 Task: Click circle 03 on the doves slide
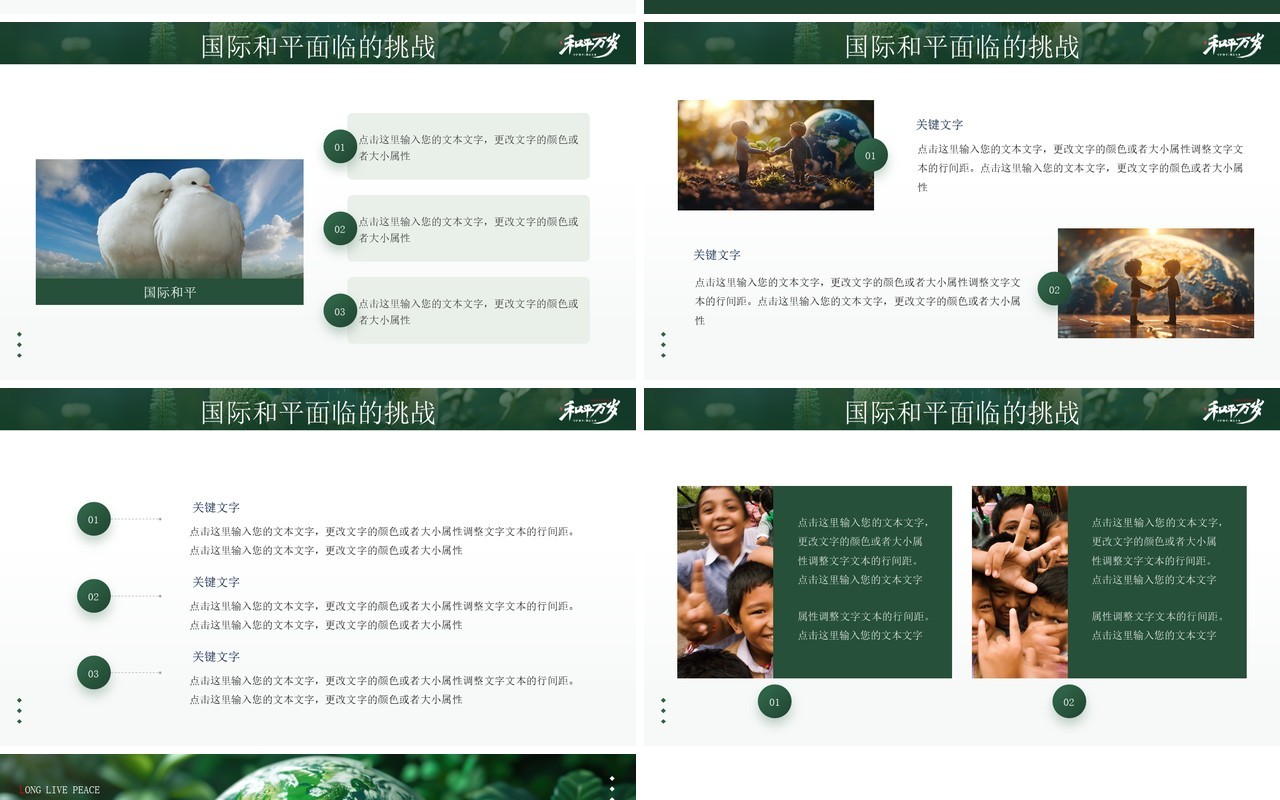tap(340, 311)
